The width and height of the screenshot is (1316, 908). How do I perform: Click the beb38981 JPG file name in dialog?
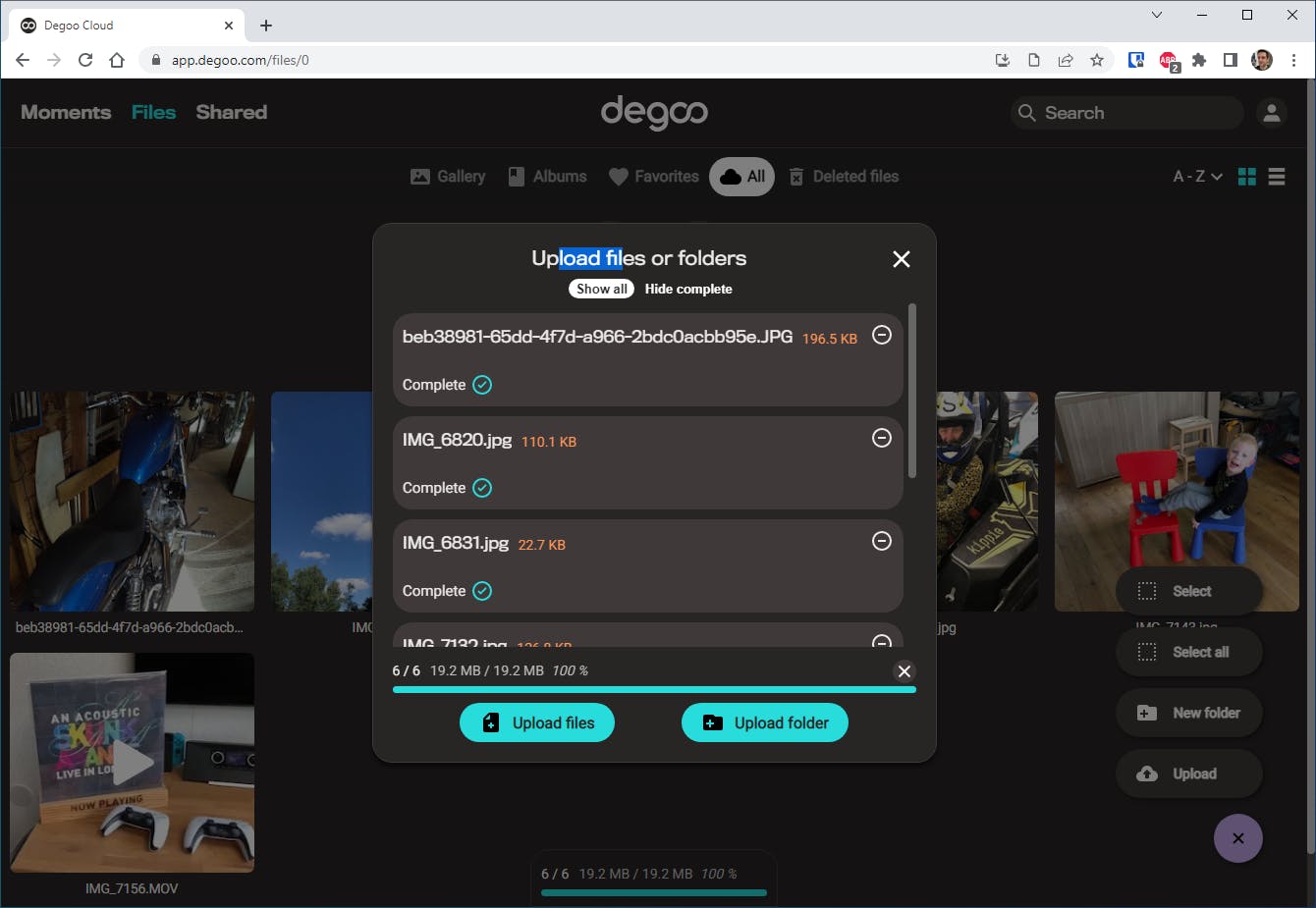pos(597,337)
